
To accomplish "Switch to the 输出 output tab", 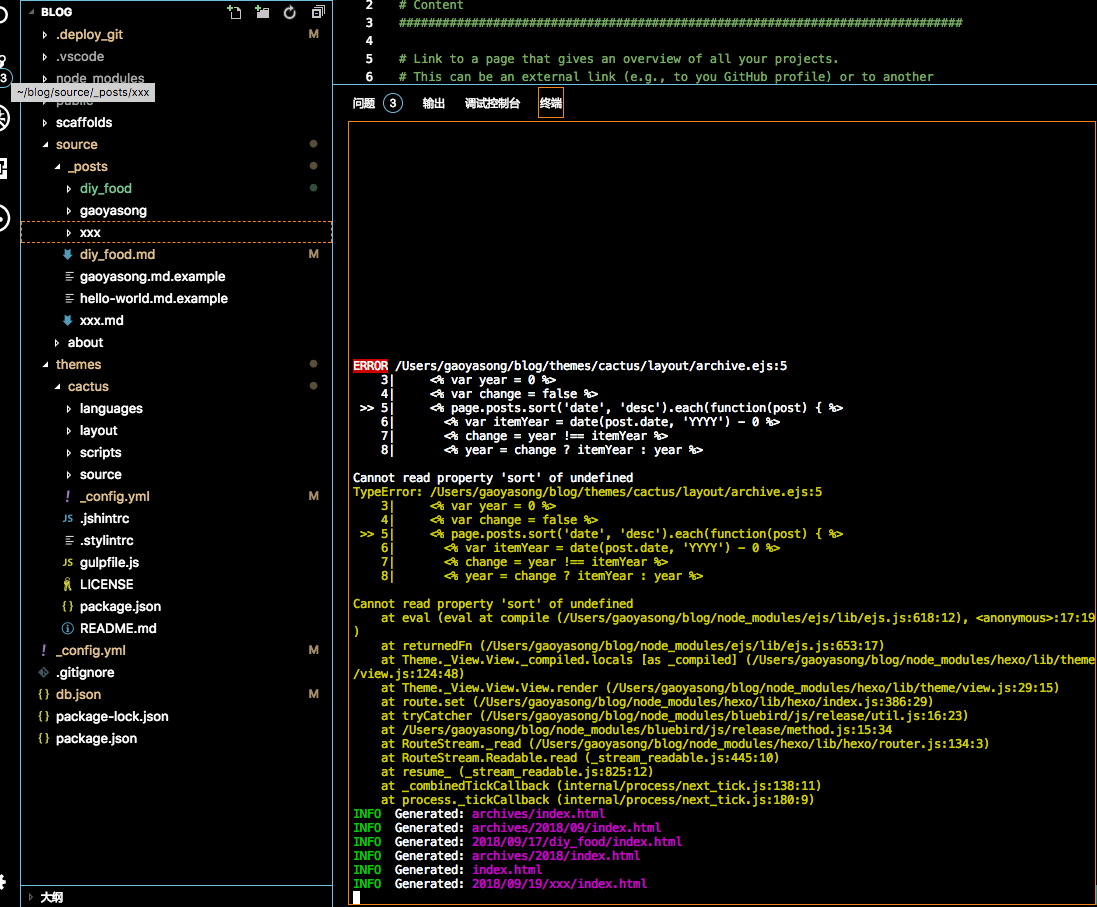I will [434, 104].
